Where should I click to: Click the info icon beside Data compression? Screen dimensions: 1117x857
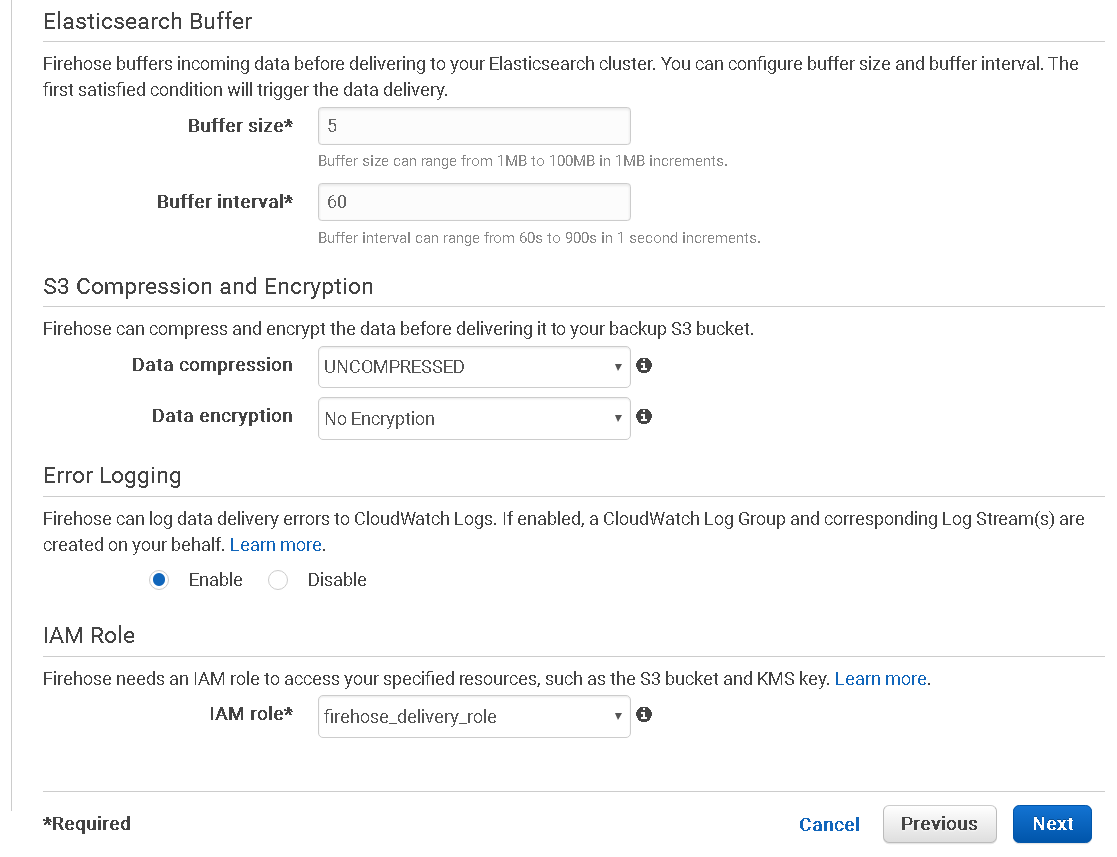644,366
